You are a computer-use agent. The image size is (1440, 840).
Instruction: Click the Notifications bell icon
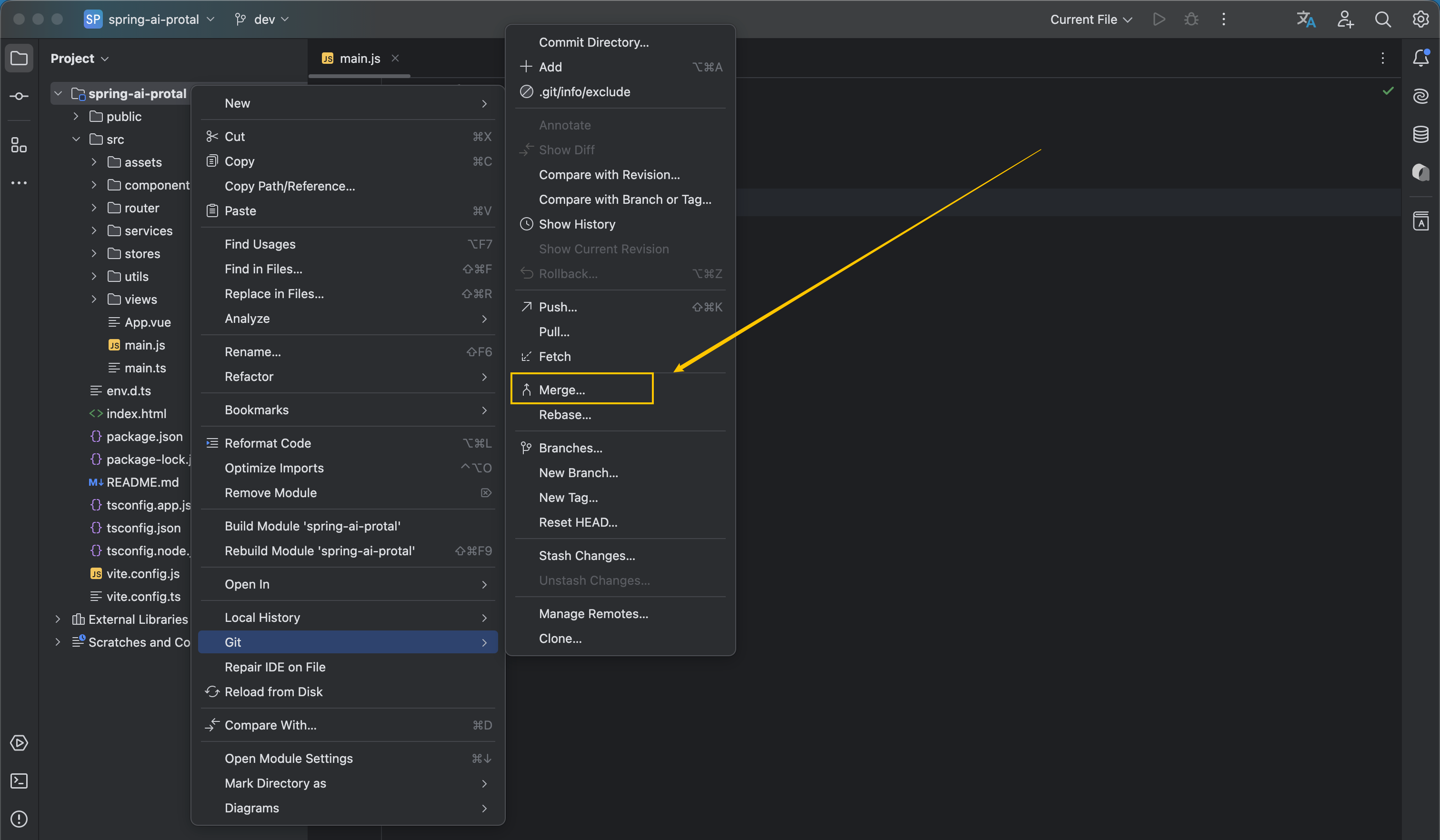click(1420, 58)
